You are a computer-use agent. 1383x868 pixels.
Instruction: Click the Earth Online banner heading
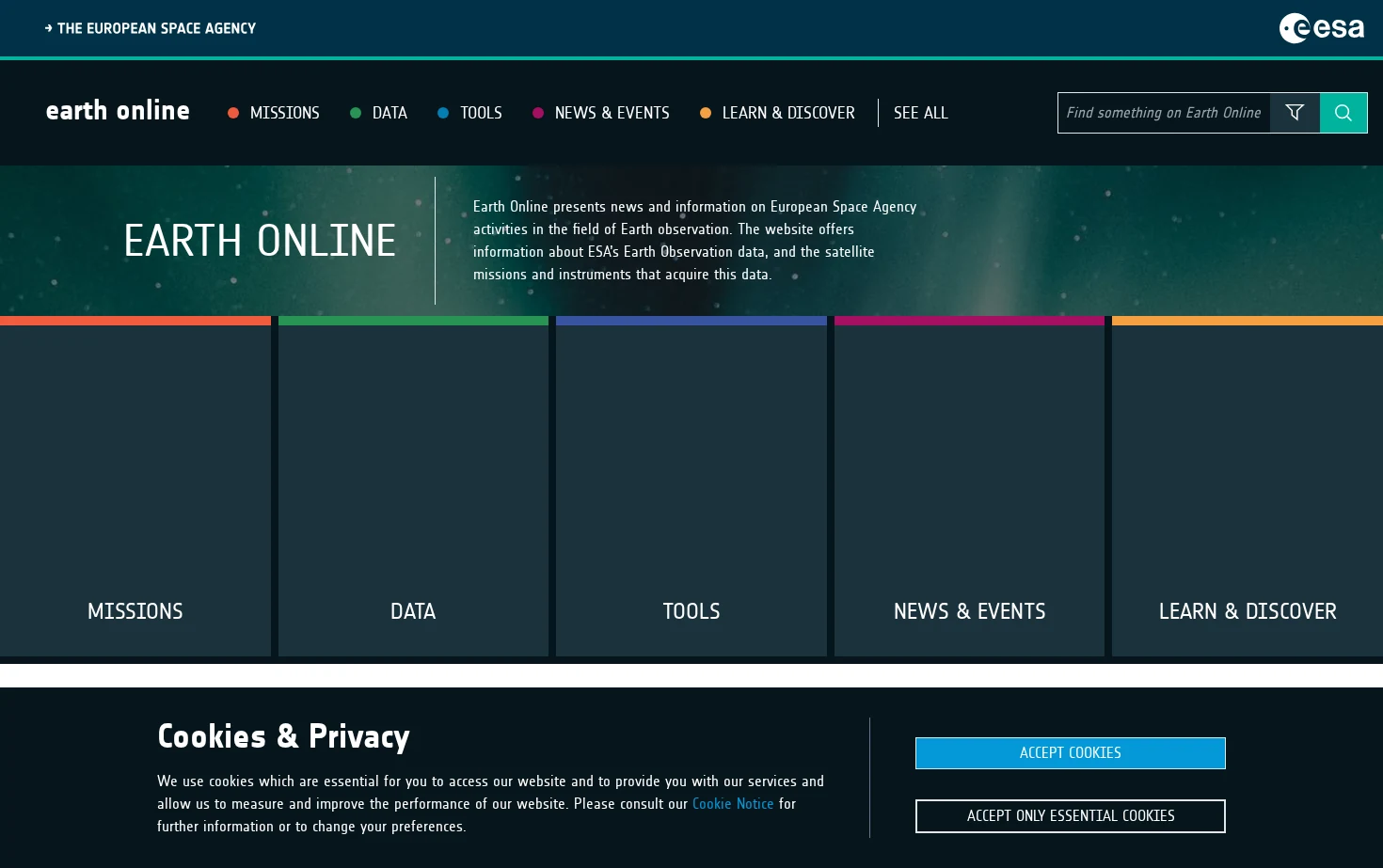260,241
